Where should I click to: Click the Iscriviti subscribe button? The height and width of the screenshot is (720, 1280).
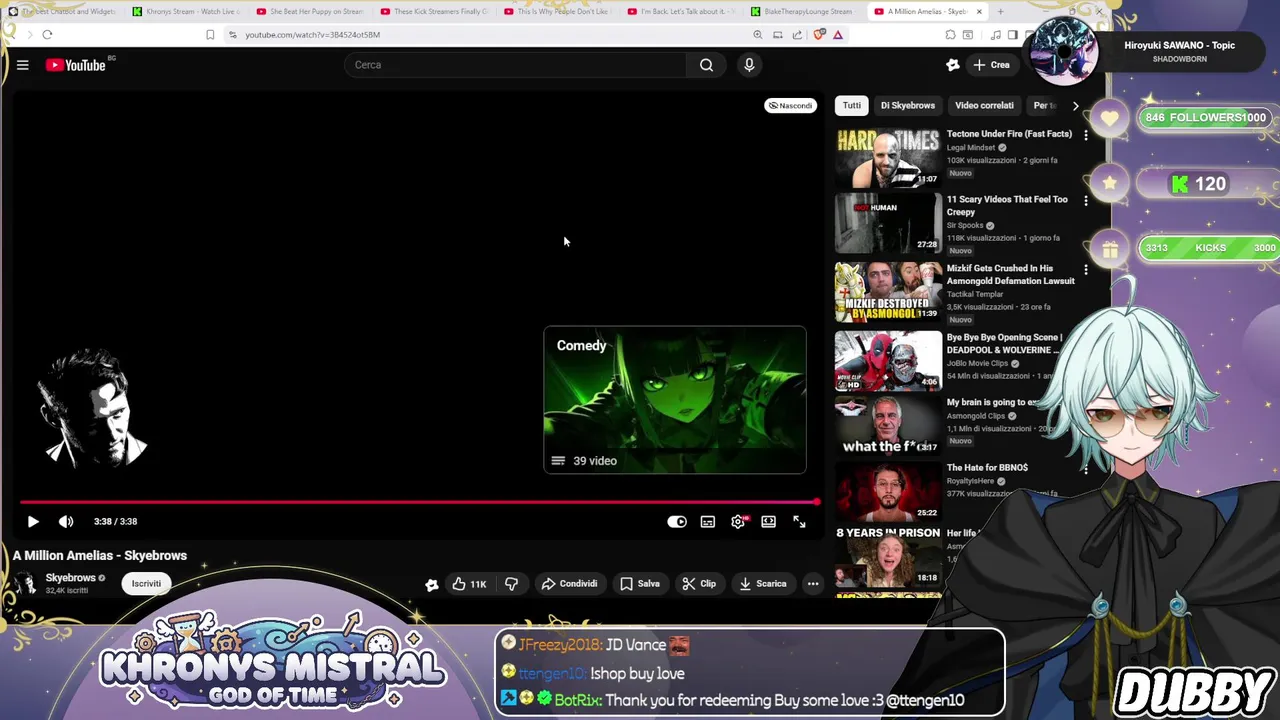[146, 583]
